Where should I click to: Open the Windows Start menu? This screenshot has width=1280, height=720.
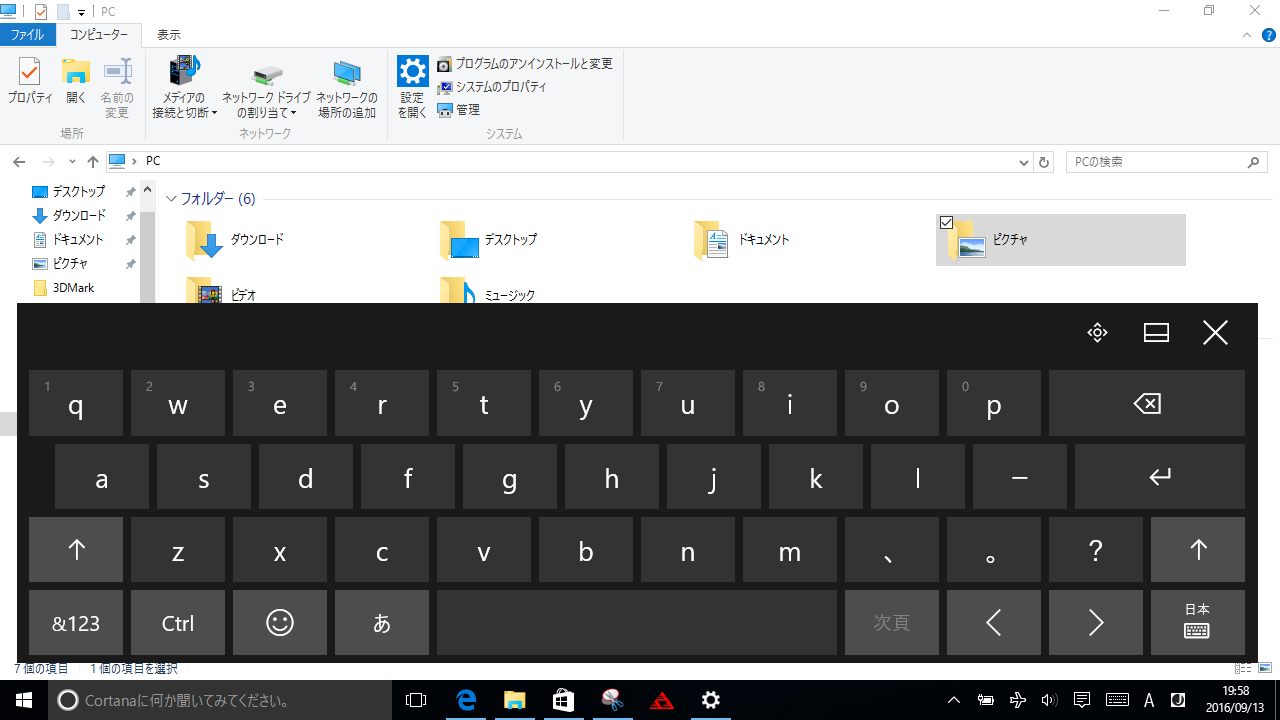tap(24, 700)
